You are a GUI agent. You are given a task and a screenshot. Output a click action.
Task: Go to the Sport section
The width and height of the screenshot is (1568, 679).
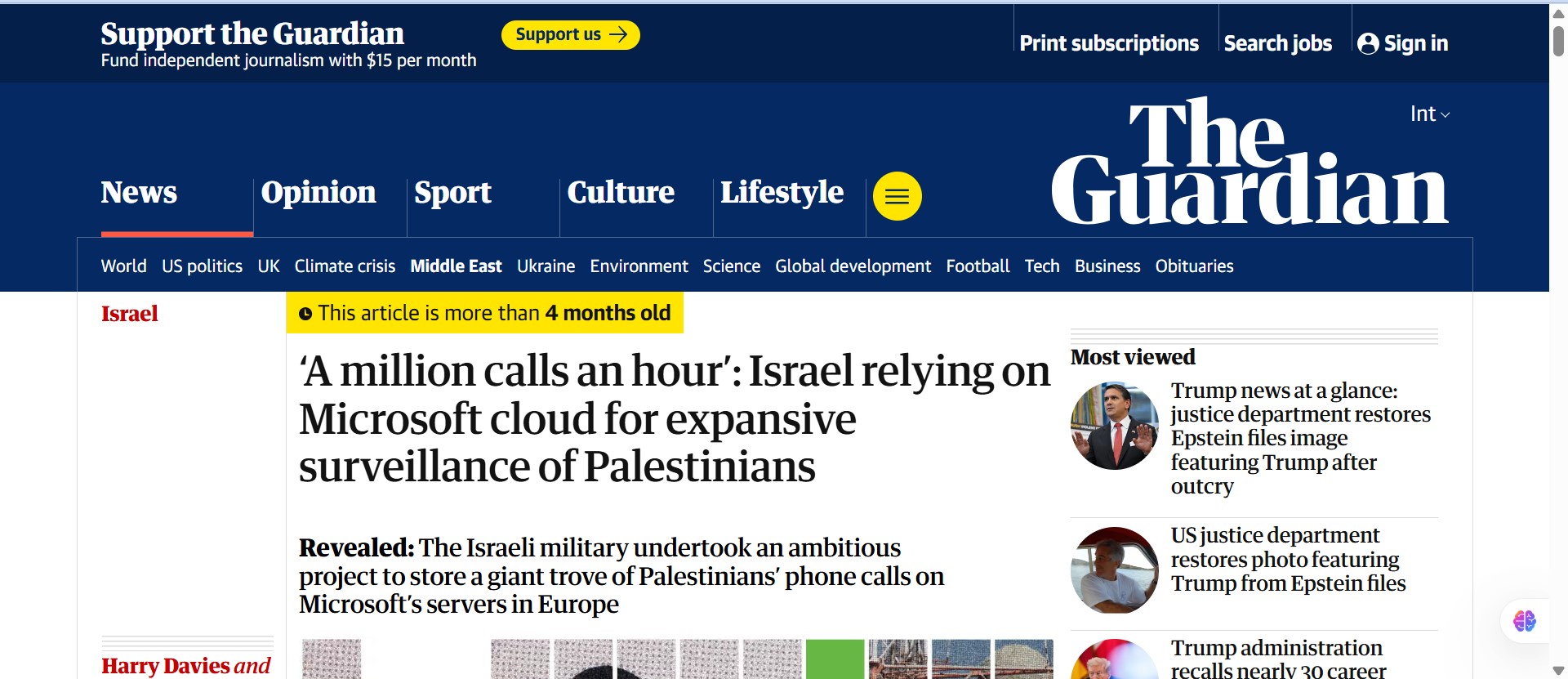click(452, 193)
